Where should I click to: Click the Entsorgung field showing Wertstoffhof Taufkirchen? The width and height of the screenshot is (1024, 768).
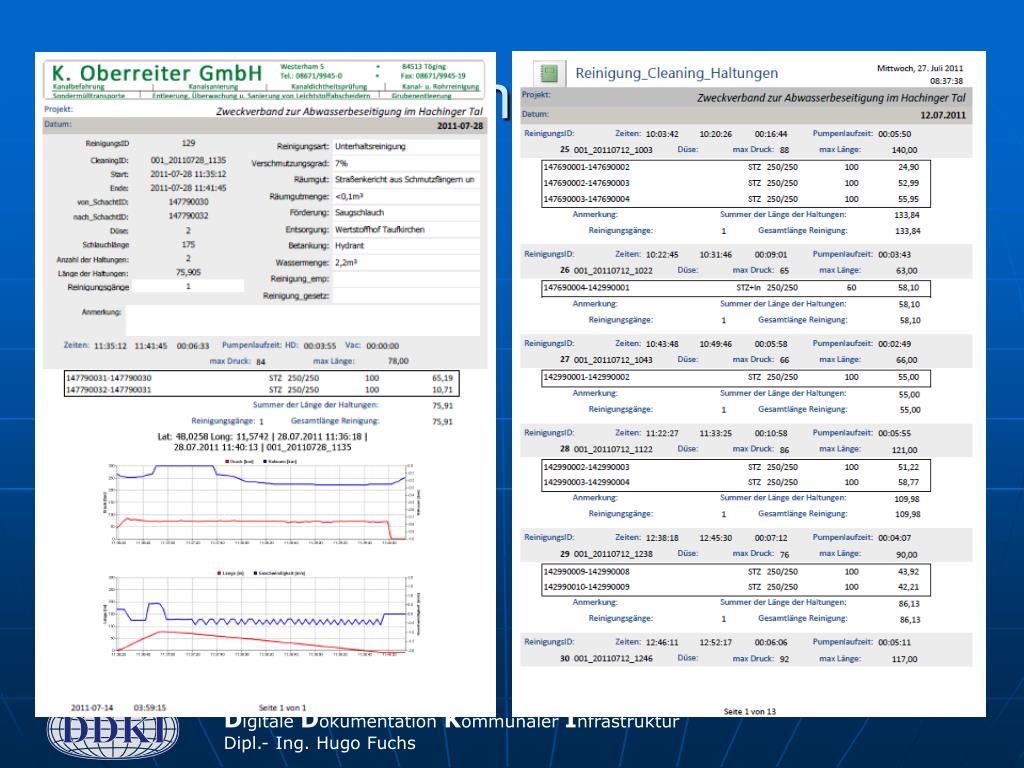(406, 229)
